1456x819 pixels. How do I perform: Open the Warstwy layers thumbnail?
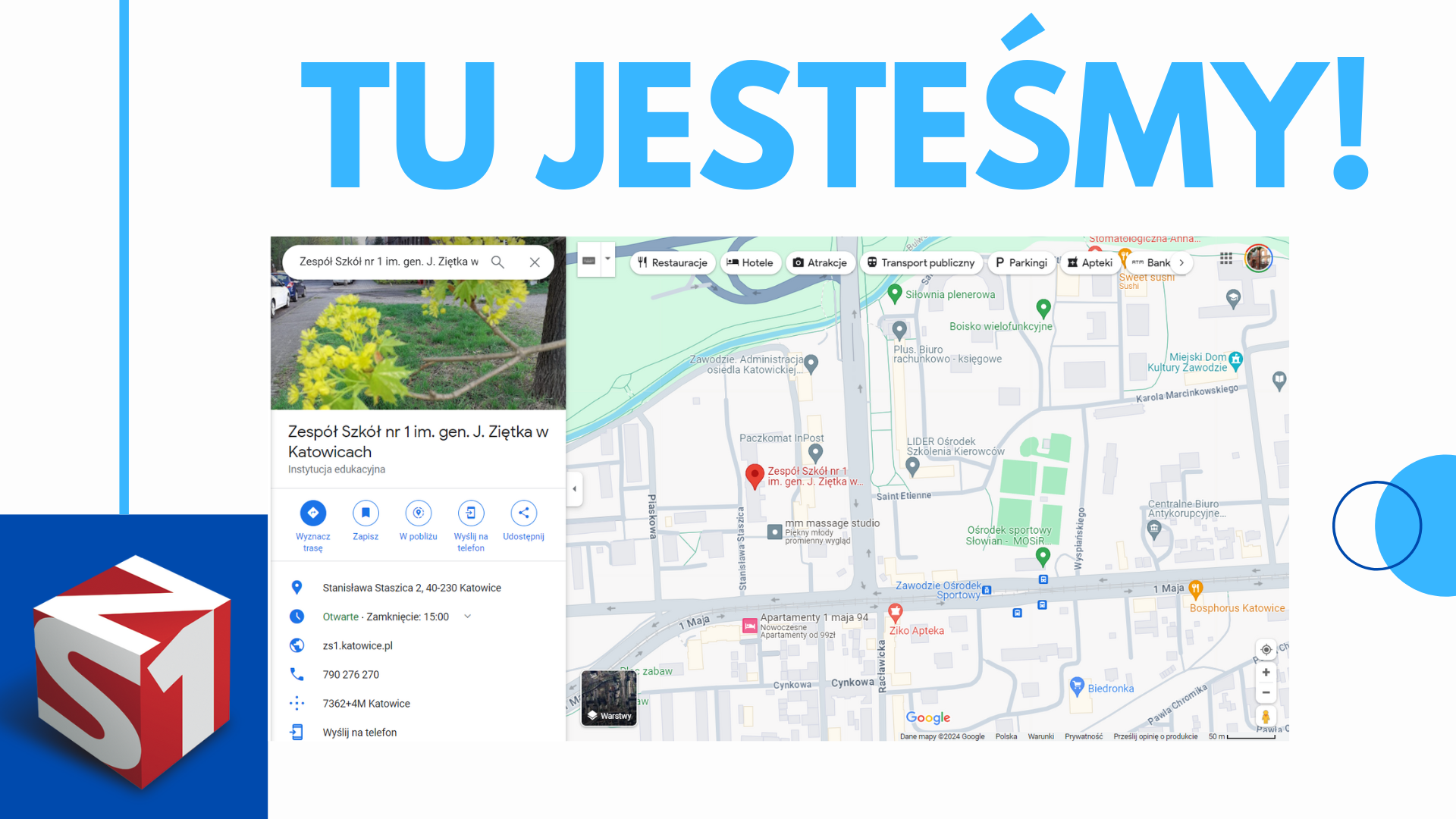[x=609, y=698]
